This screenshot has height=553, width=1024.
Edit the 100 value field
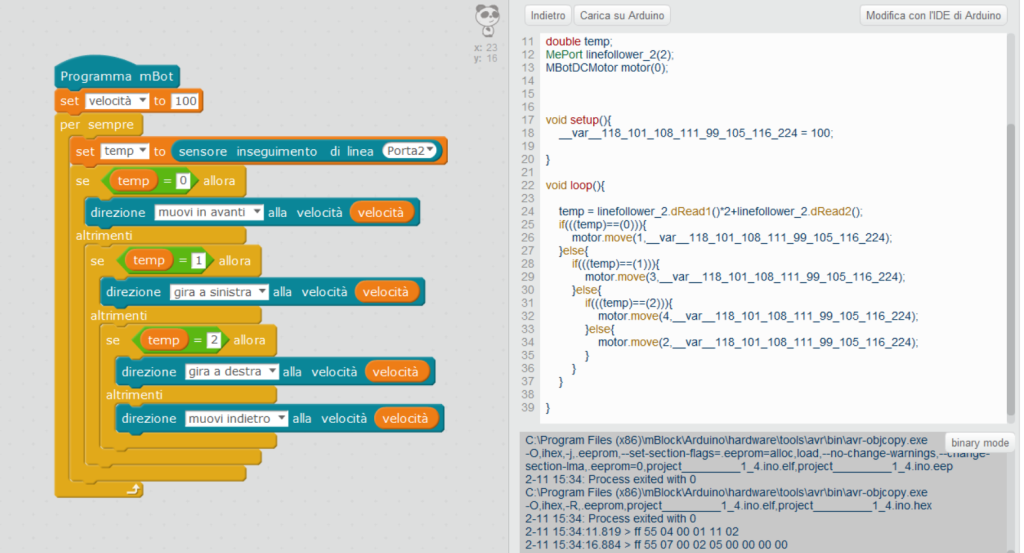185,101
